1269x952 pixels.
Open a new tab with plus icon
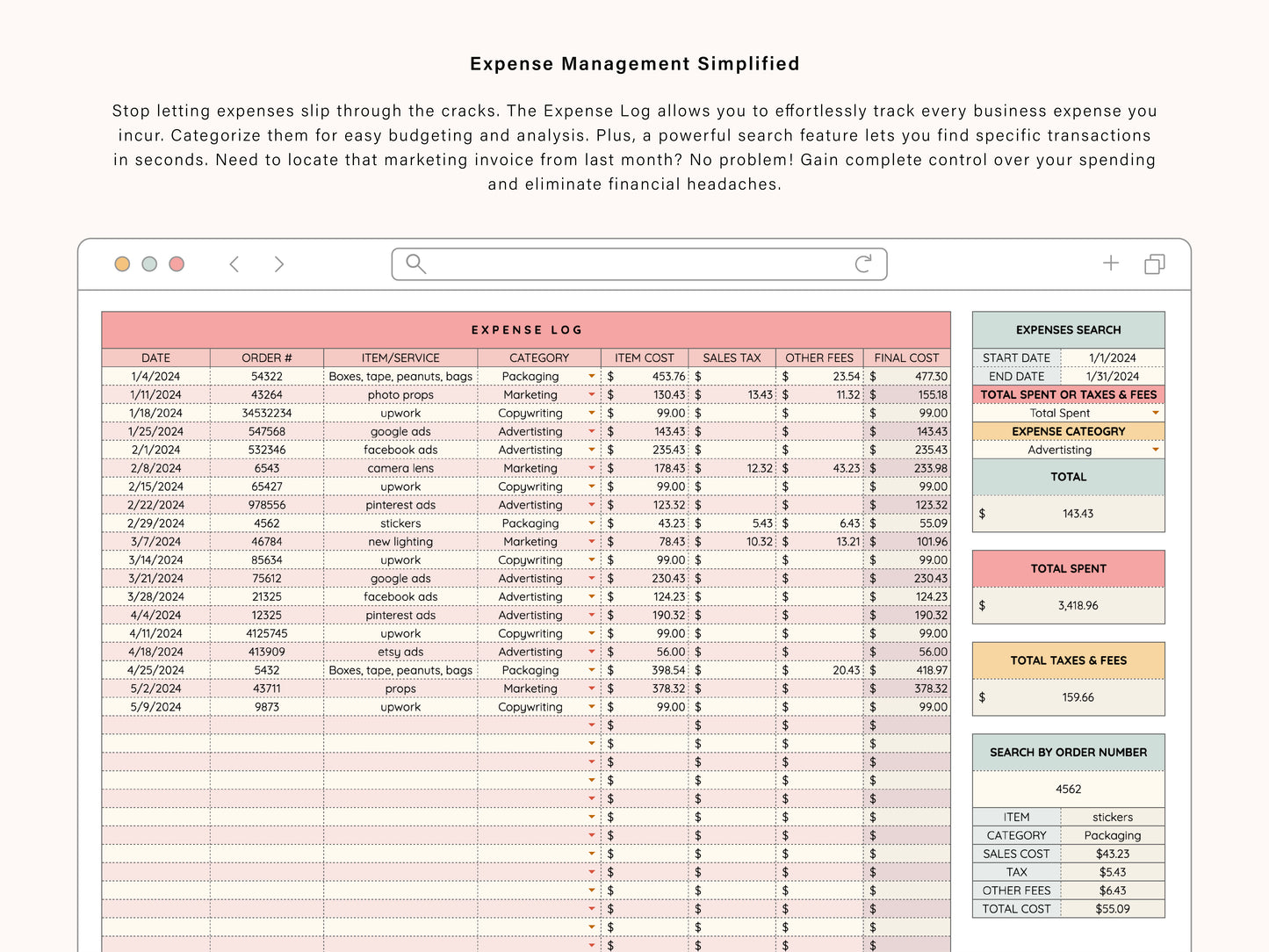click(1111, 263)
